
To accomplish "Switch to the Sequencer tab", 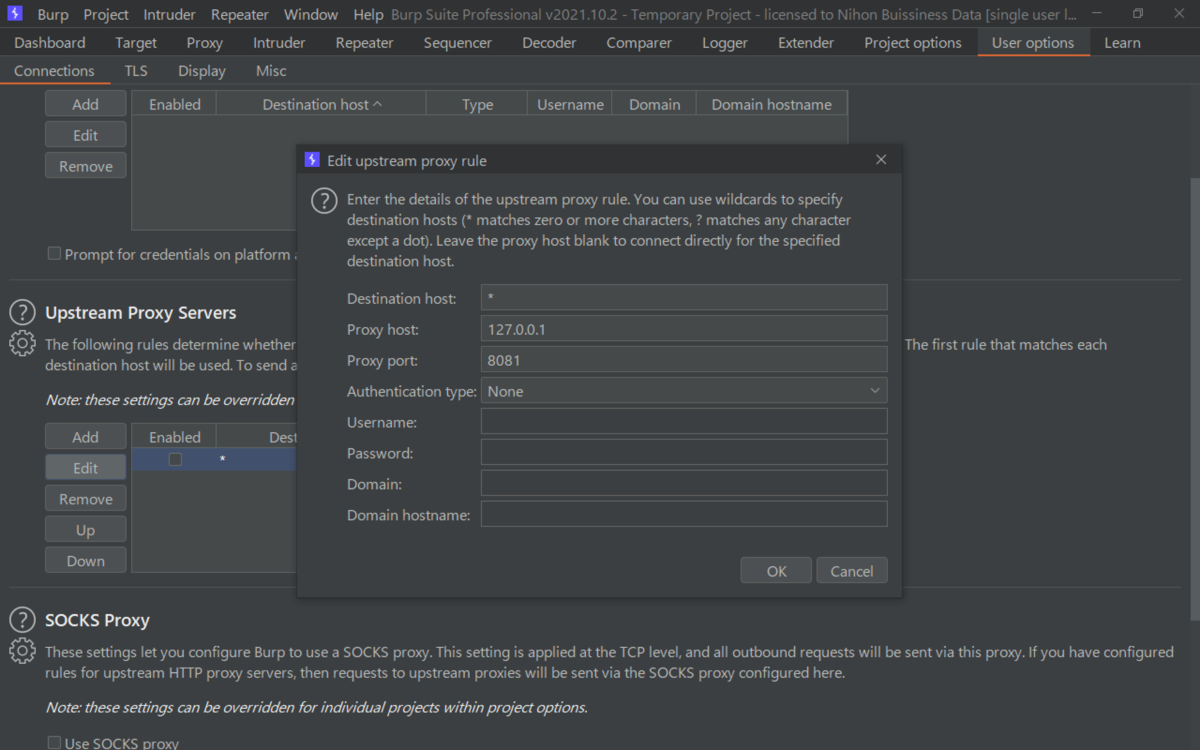I will click(458, 43).
